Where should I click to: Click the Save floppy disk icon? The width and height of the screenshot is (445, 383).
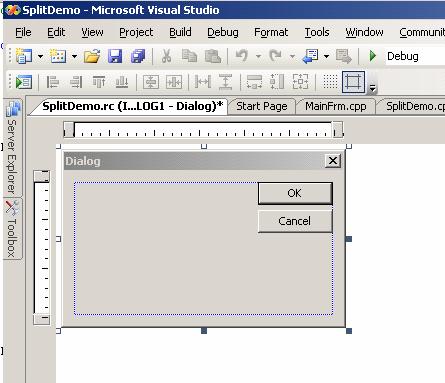115,56
